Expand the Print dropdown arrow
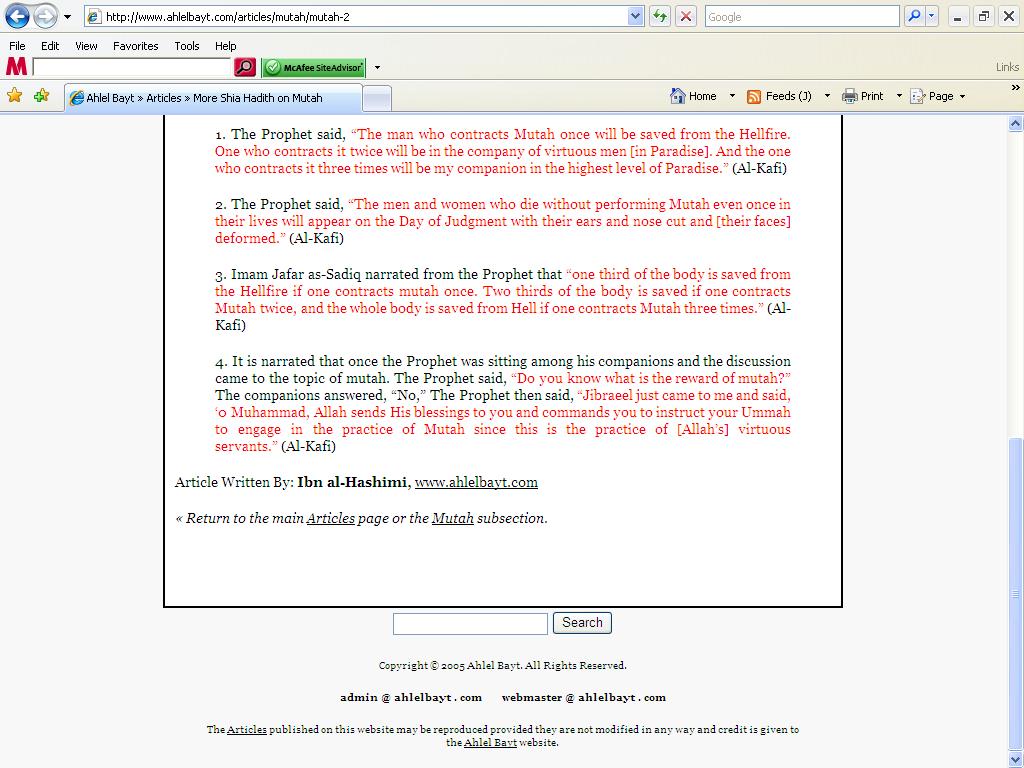This screenshot has width=1024, height=768. pos(899,96)
